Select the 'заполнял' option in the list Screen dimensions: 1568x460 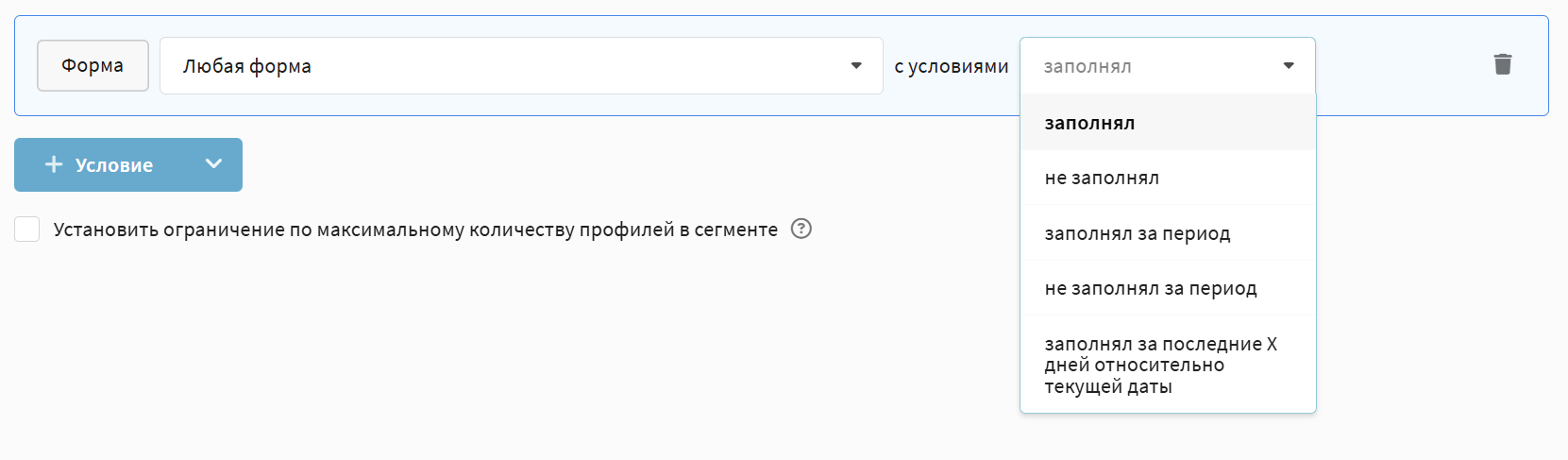pos(1089,123)
